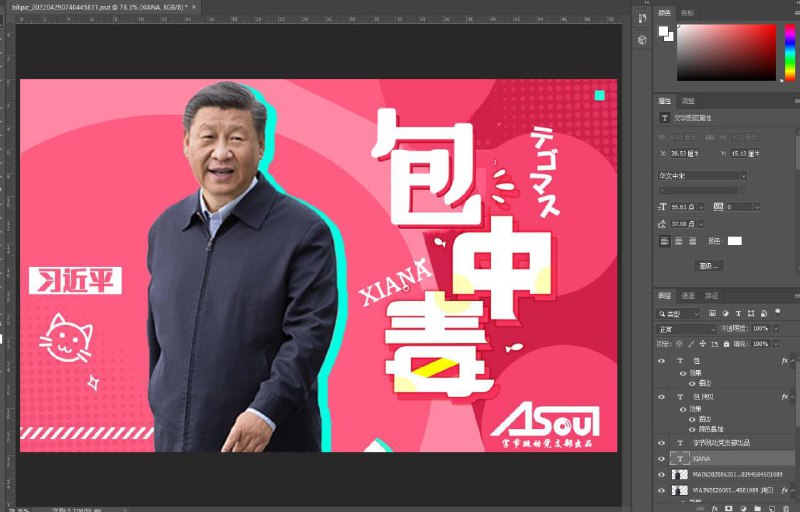
Task: Select the MAIN2020063 layer thumbnail
Action: click(680, 474)
